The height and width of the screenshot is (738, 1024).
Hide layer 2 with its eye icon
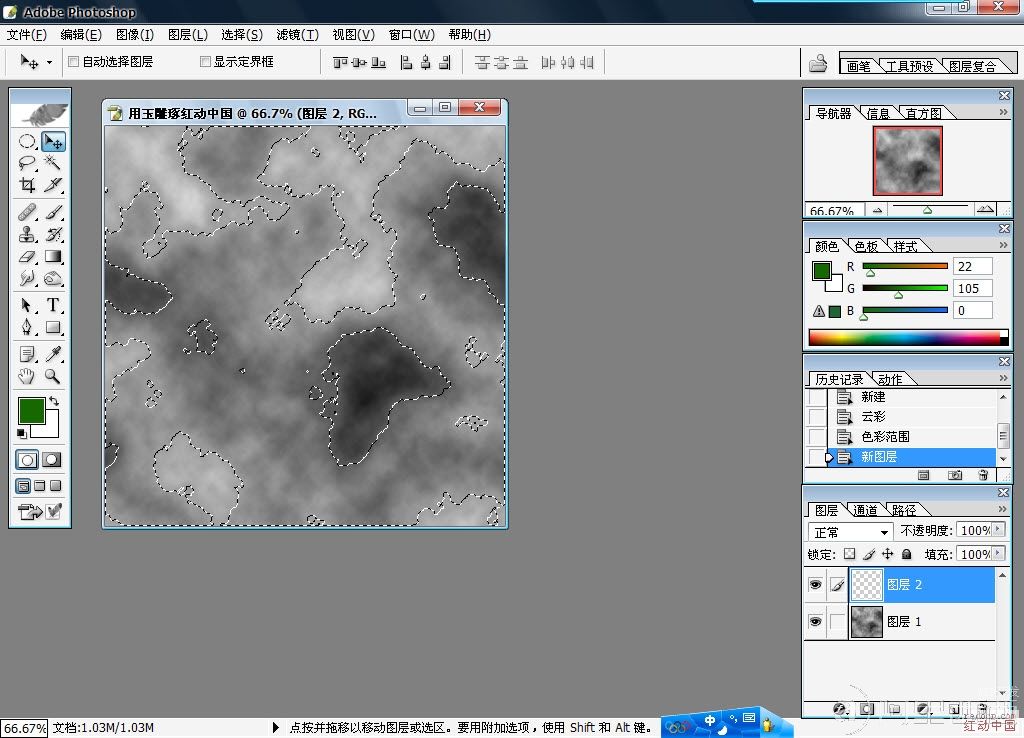[x=815, y=585]
